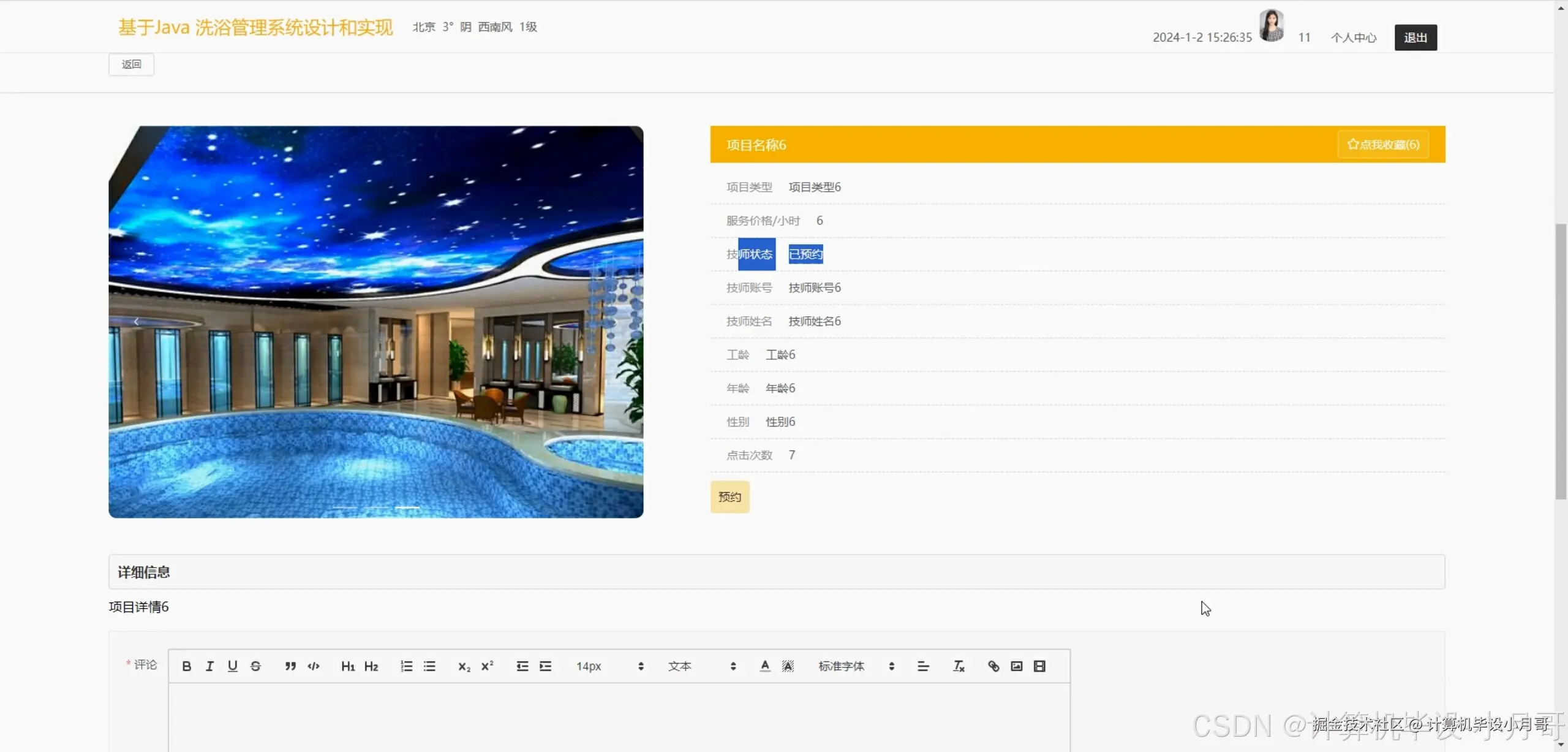This screenshot has height=752, width=1568.
Task: Toggle H1 heading style
Action: click(x=348, y=666)
